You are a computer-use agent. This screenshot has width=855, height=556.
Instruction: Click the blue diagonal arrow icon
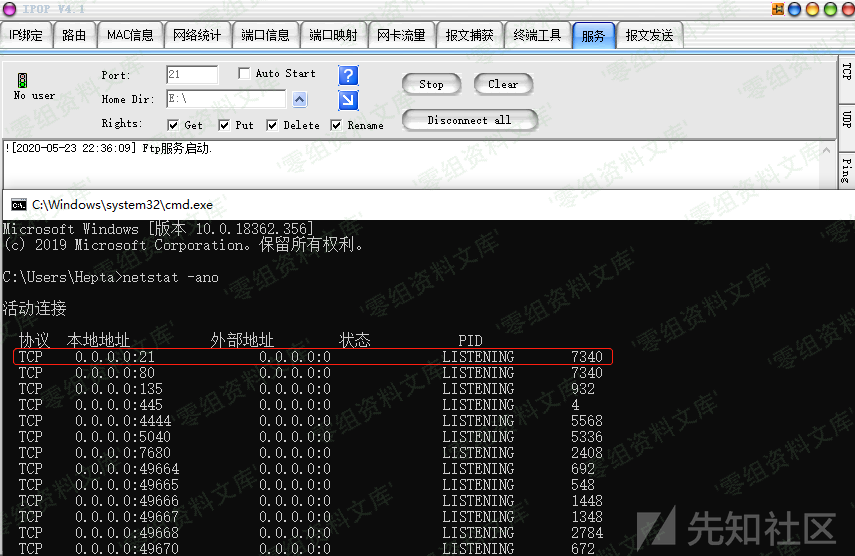tap(348, 100)
